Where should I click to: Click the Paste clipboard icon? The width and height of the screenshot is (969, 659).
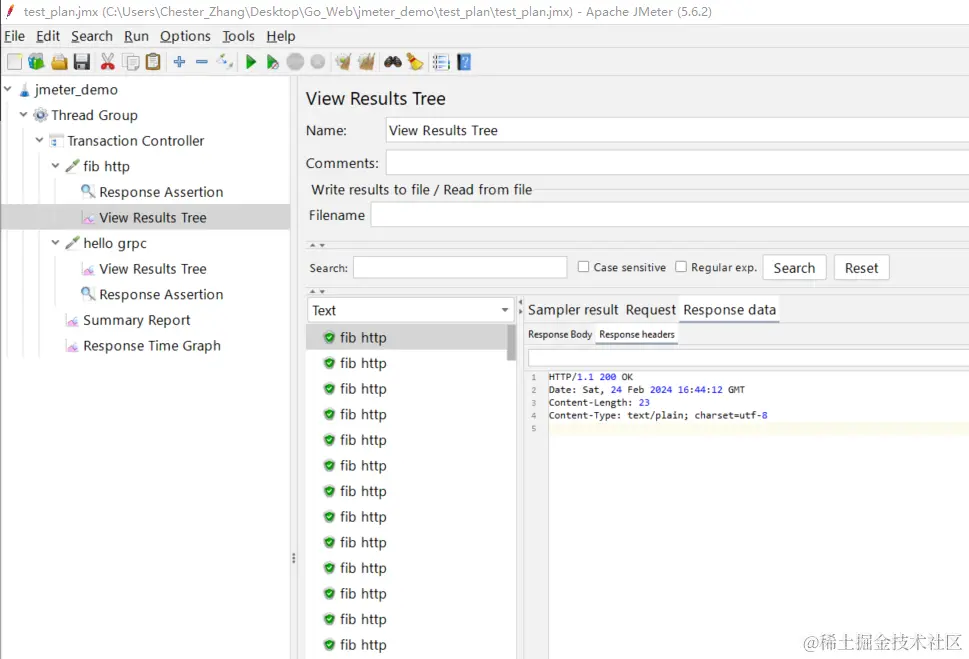(153, 62)
